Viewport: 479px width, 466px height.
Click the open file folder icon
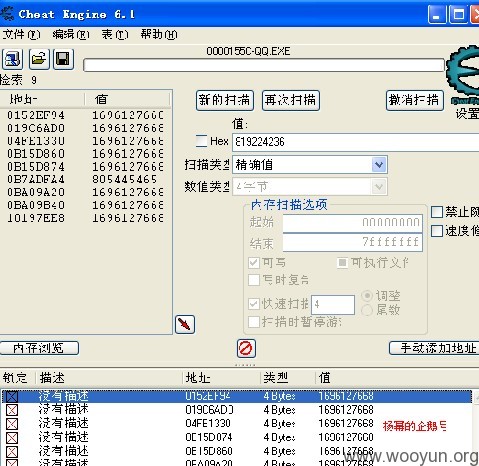point(39,59)
